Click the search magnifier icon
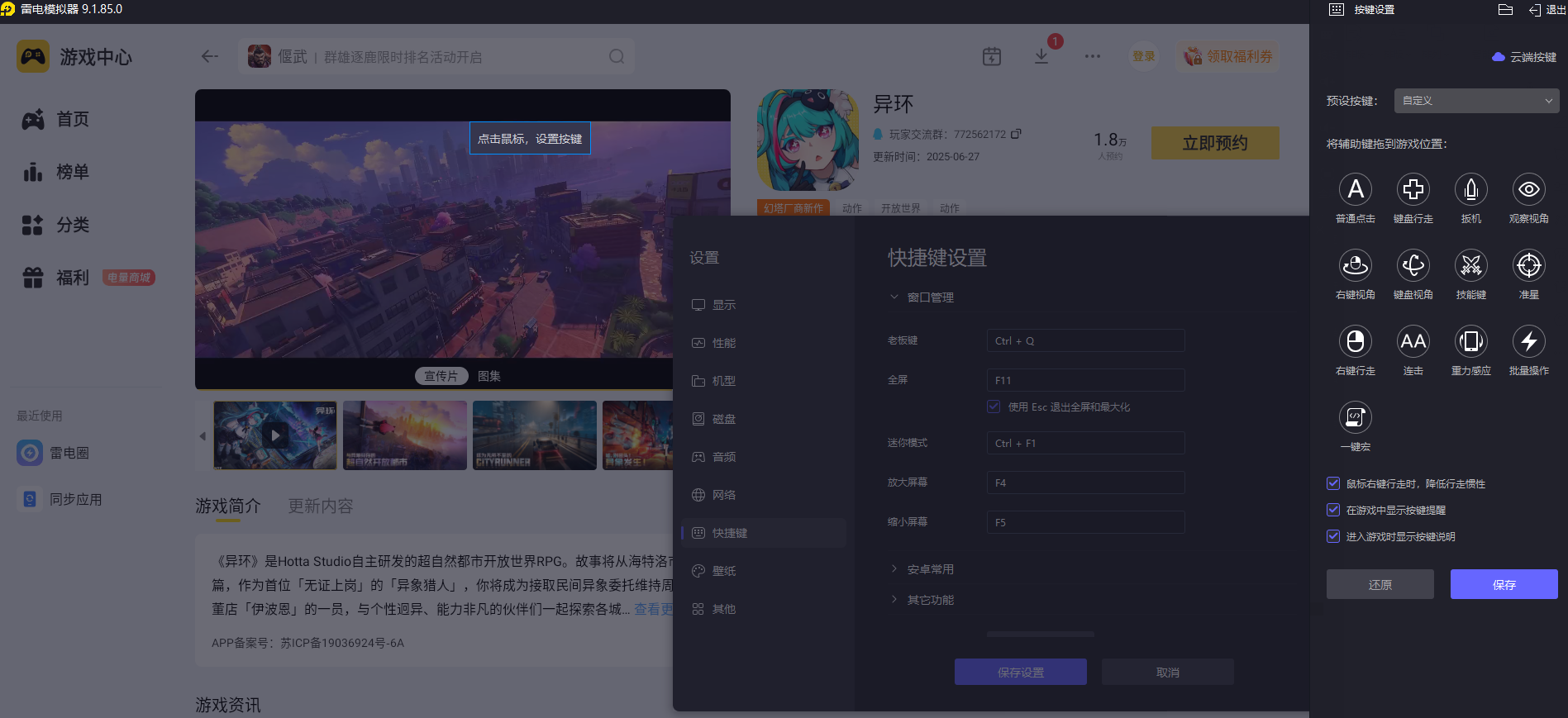Image resolution: width=1568 pixels, height=718 pixels. tap(617, 56)
